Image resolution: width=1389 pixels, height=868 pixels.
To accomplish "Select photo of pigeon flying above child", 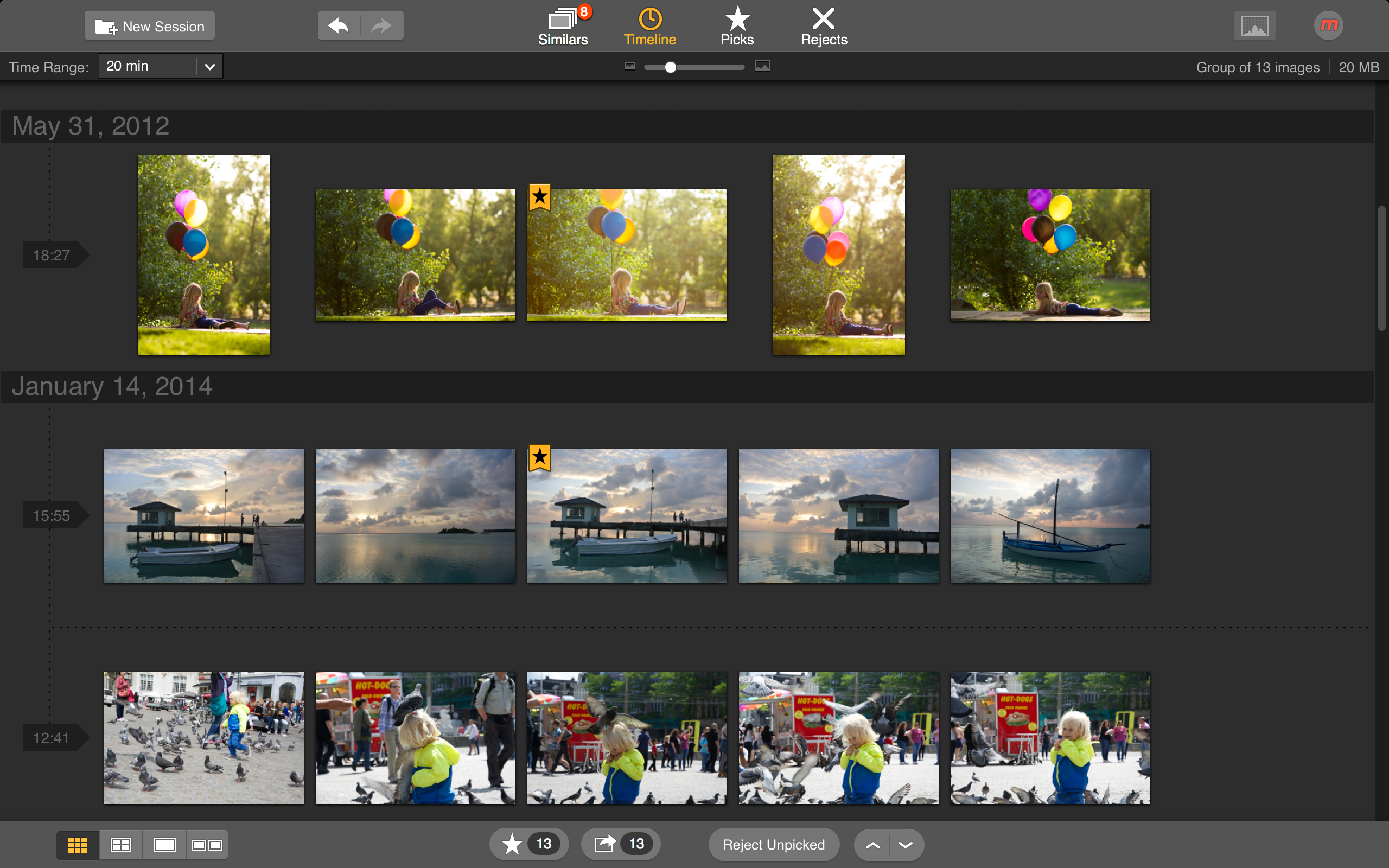I will point(627,738).
